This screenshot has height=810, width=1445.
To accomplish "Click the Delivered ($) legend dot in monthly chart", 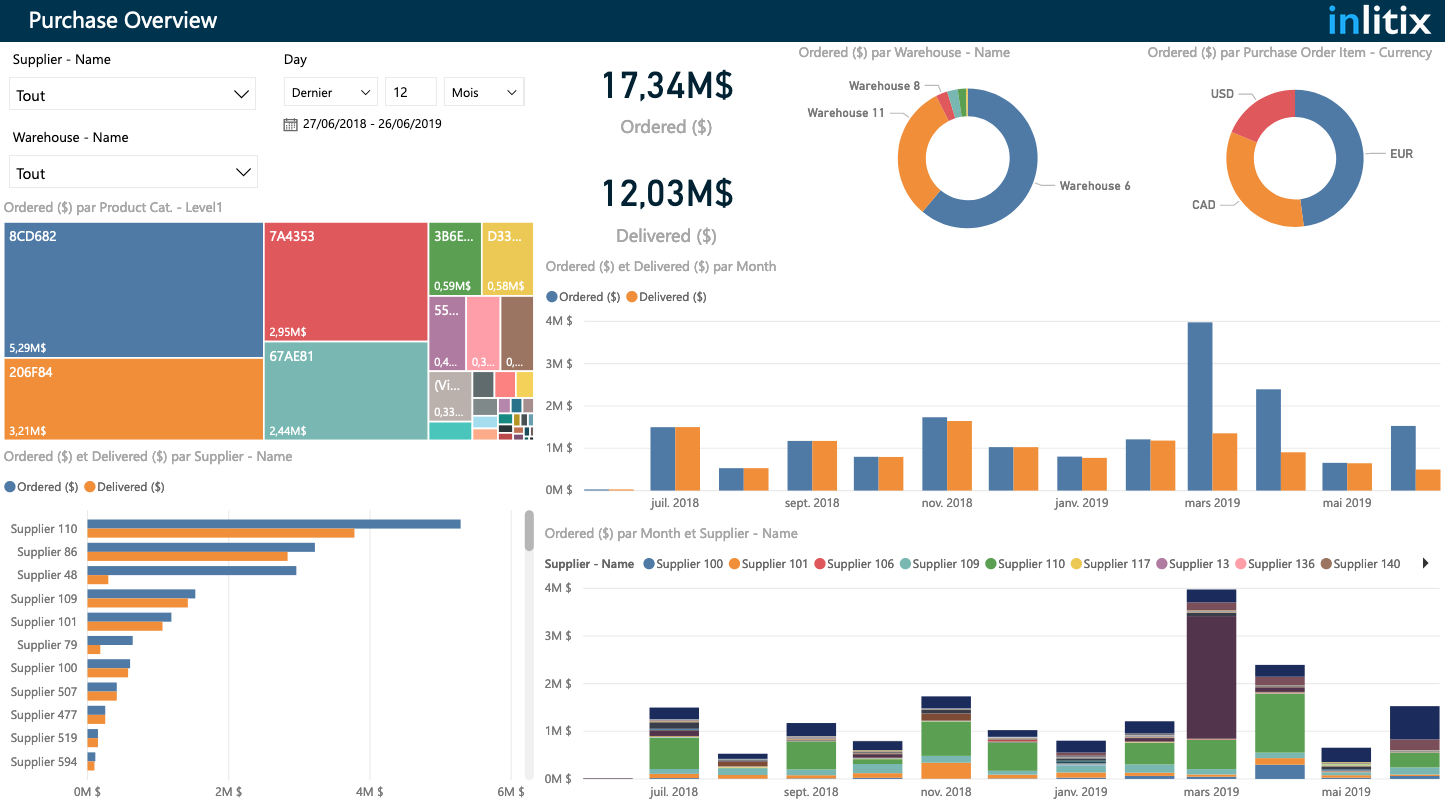I will [631, 297].
